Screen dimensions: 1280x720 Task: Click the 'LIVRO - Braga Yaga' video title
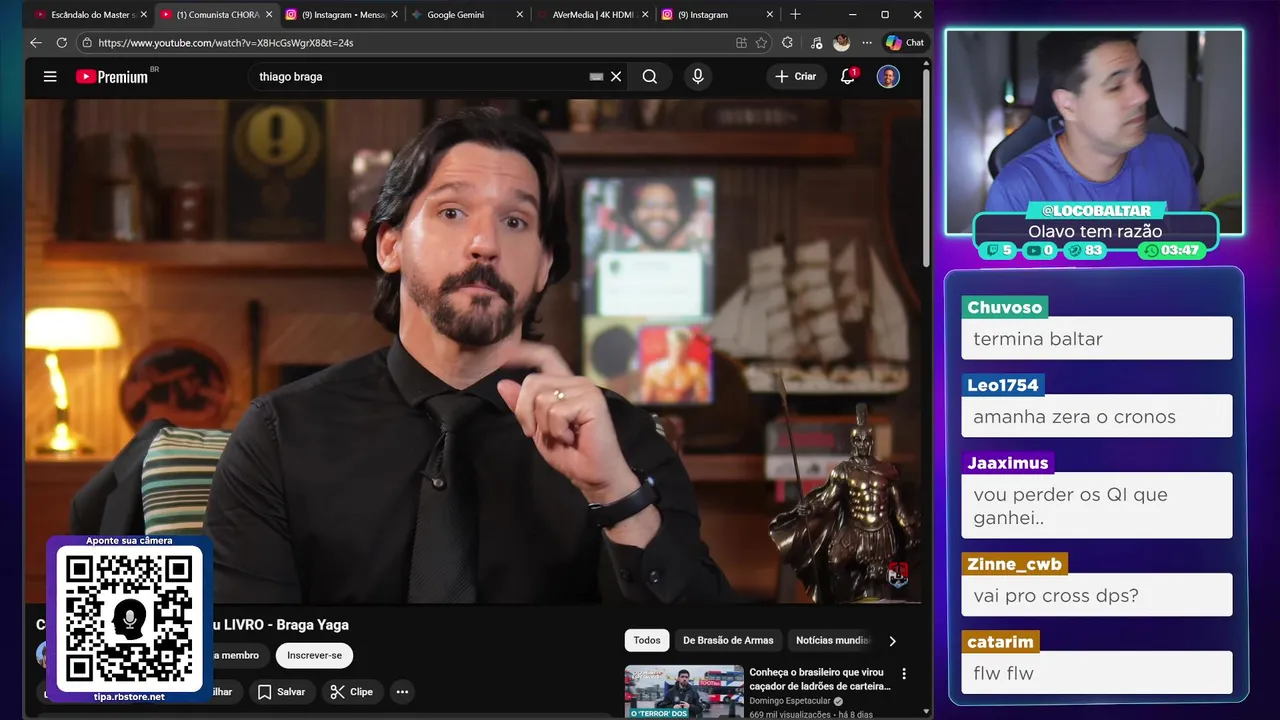[x=285, y=625]
